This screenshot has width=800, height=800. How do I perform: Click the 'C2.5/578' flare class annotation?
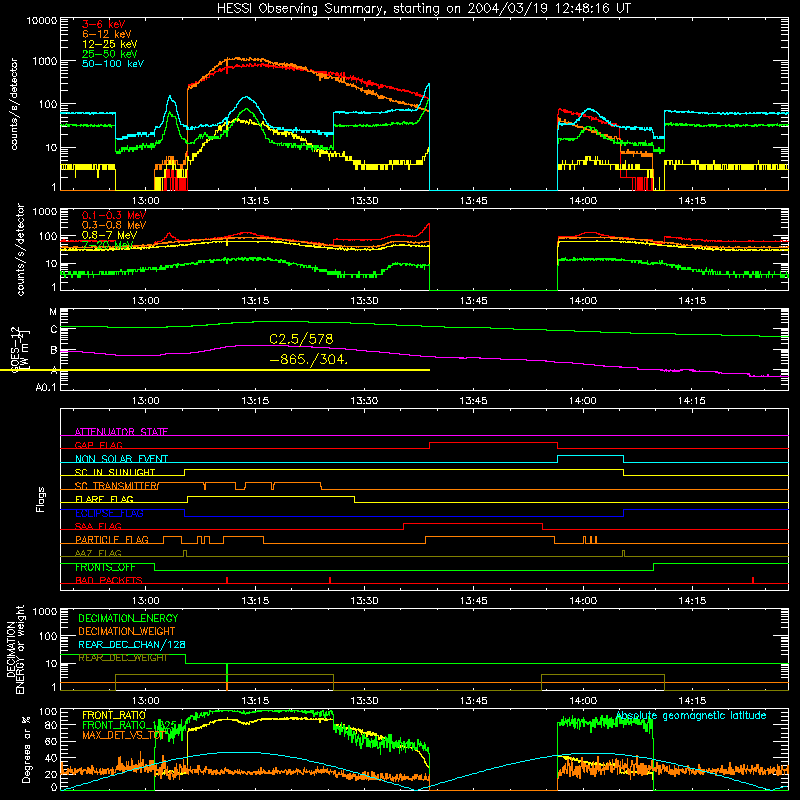(301, 339)
